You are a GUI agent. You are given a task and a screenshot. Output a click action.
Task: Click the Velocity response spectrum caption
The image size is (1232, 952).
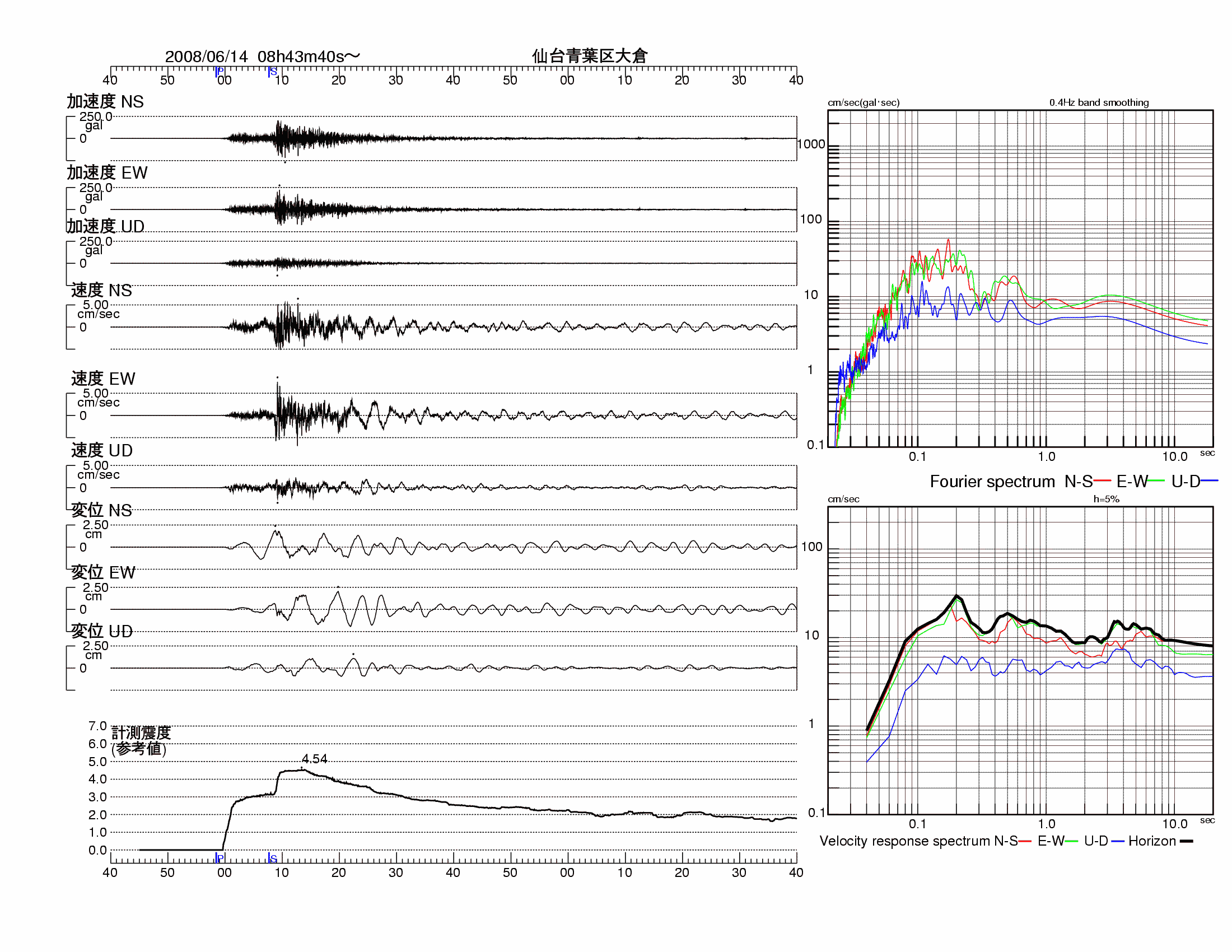tap(904, 841)
